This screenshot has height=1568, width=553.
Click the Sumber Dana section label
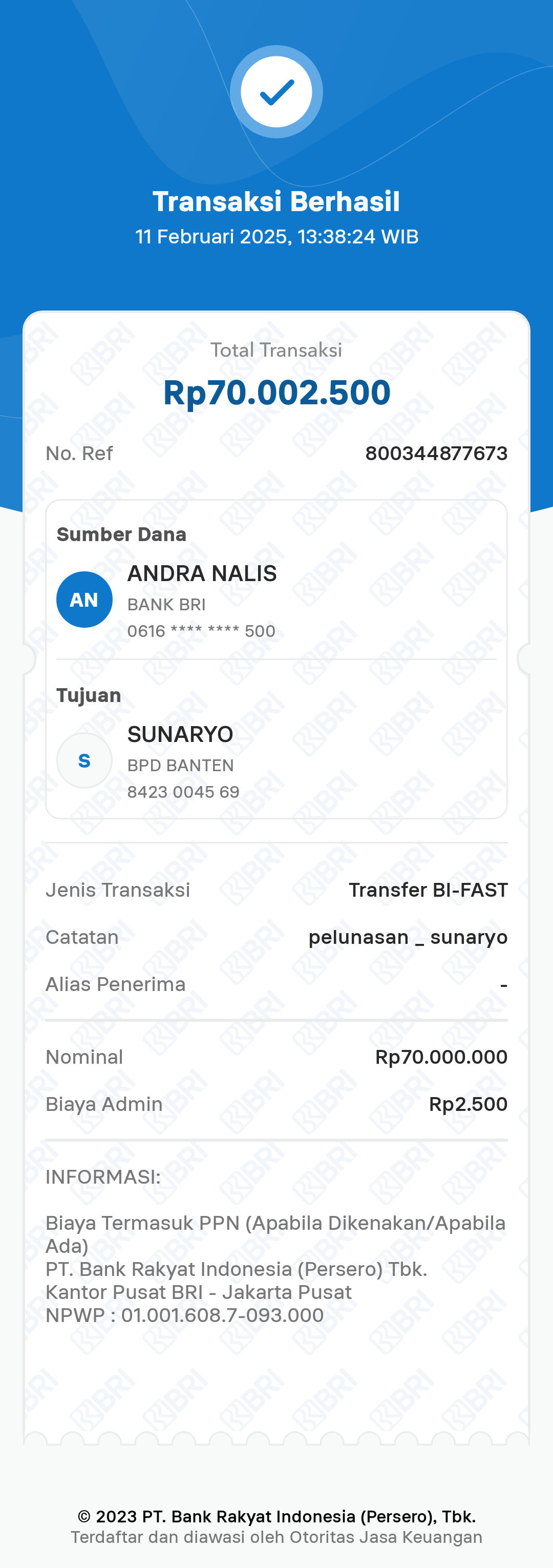[122, 534]
